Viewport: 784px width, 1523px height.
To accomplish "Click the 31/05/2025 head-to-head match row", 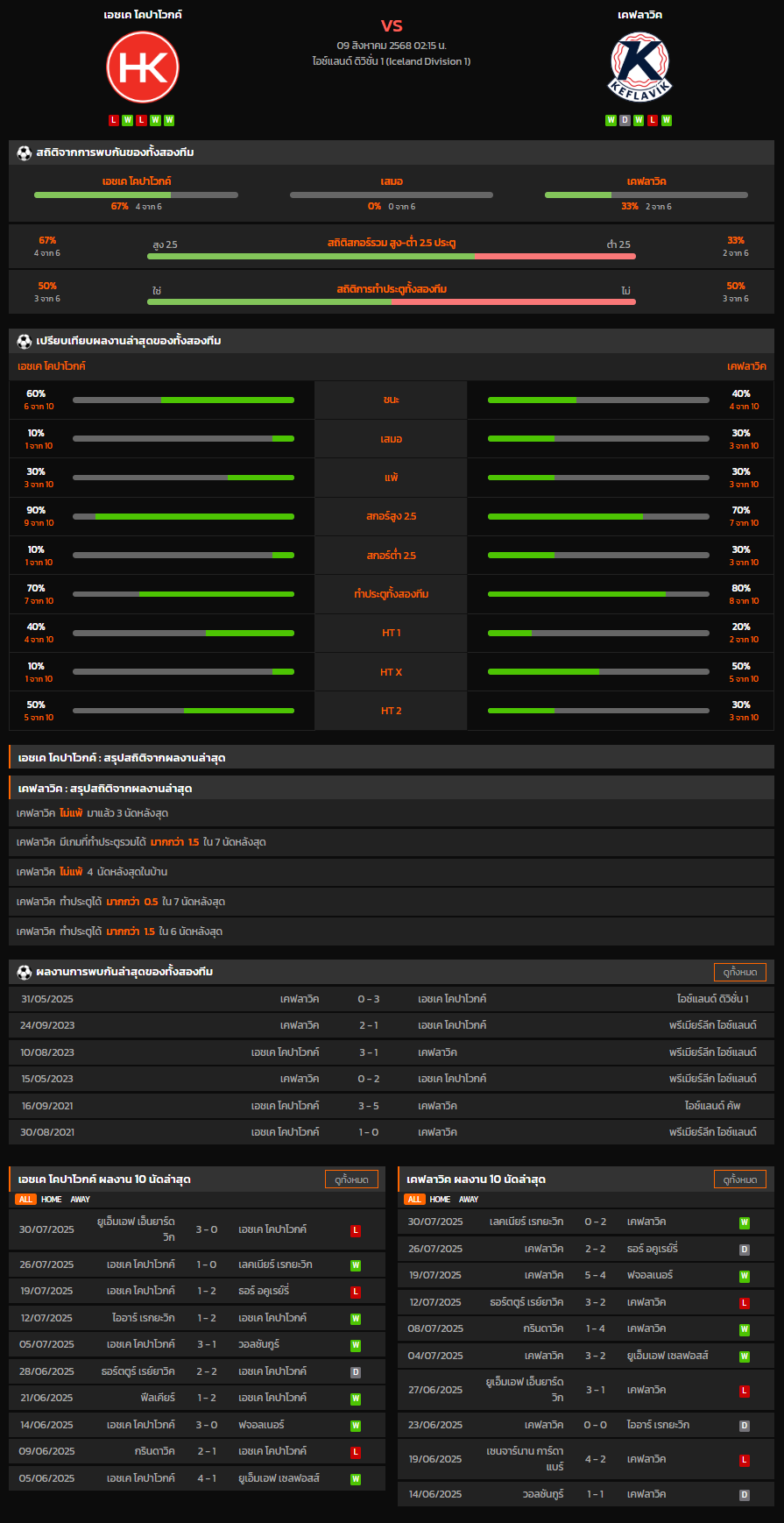I will (x=392, y=999).
